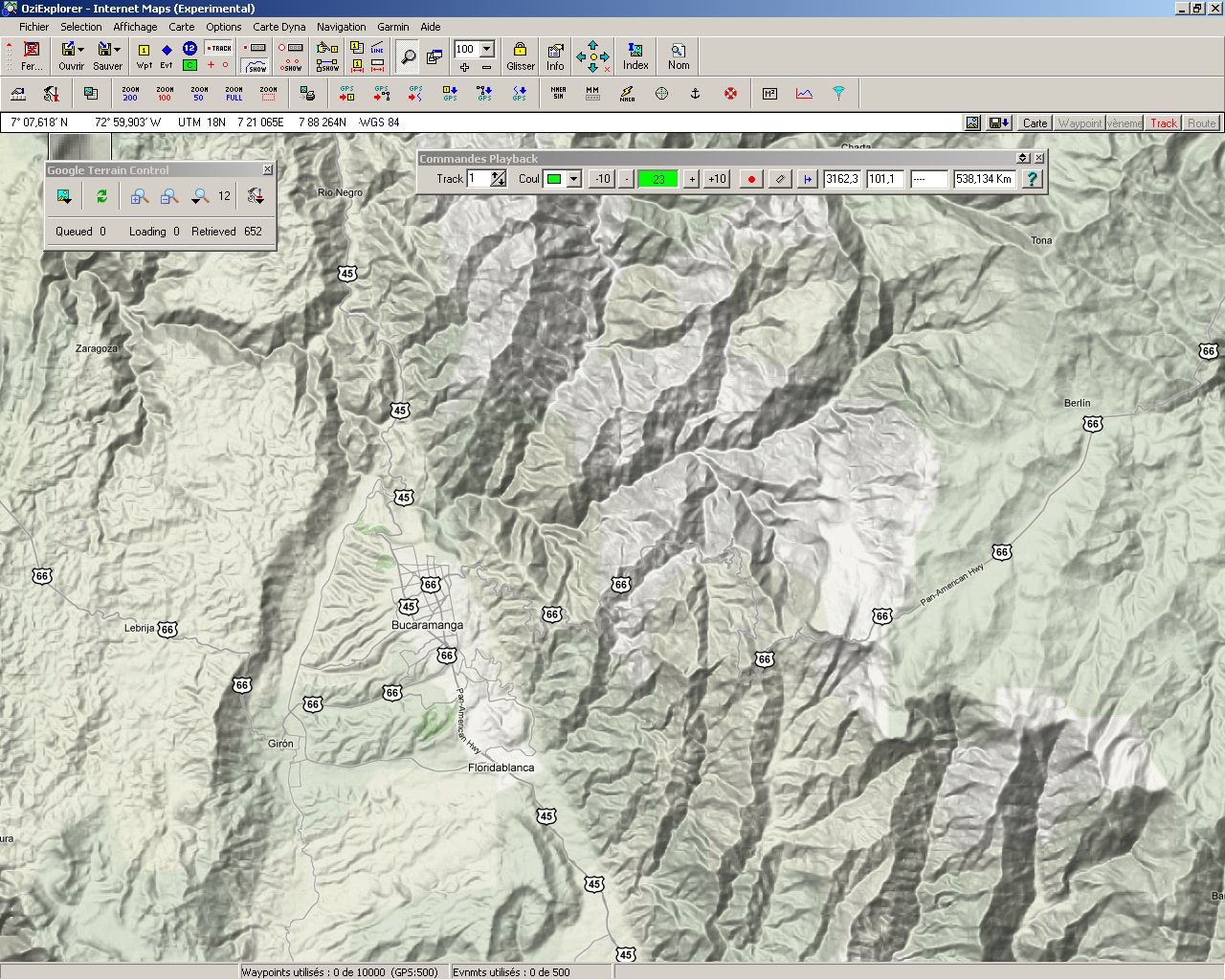Select the magnifier zoom window tool
This screenshot has height=980, width=1225.
409,57
